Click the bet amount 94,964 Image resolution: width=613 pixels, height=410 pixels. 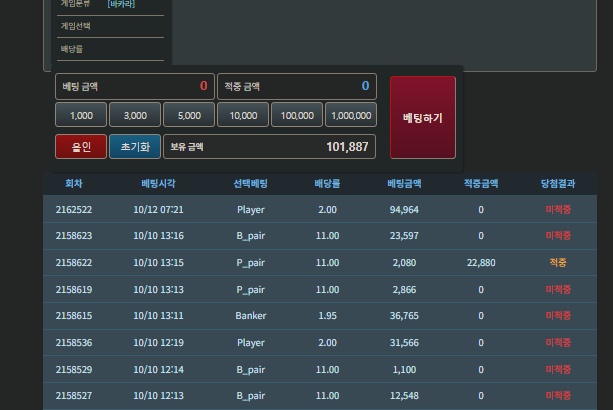tap(404, 209)
